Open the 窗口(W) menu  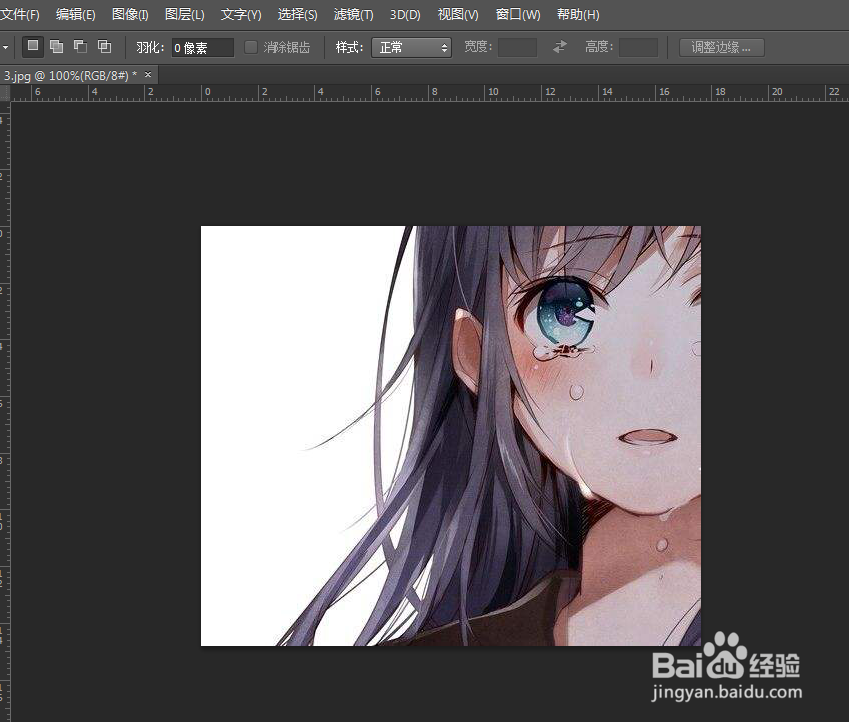(518, 15)
